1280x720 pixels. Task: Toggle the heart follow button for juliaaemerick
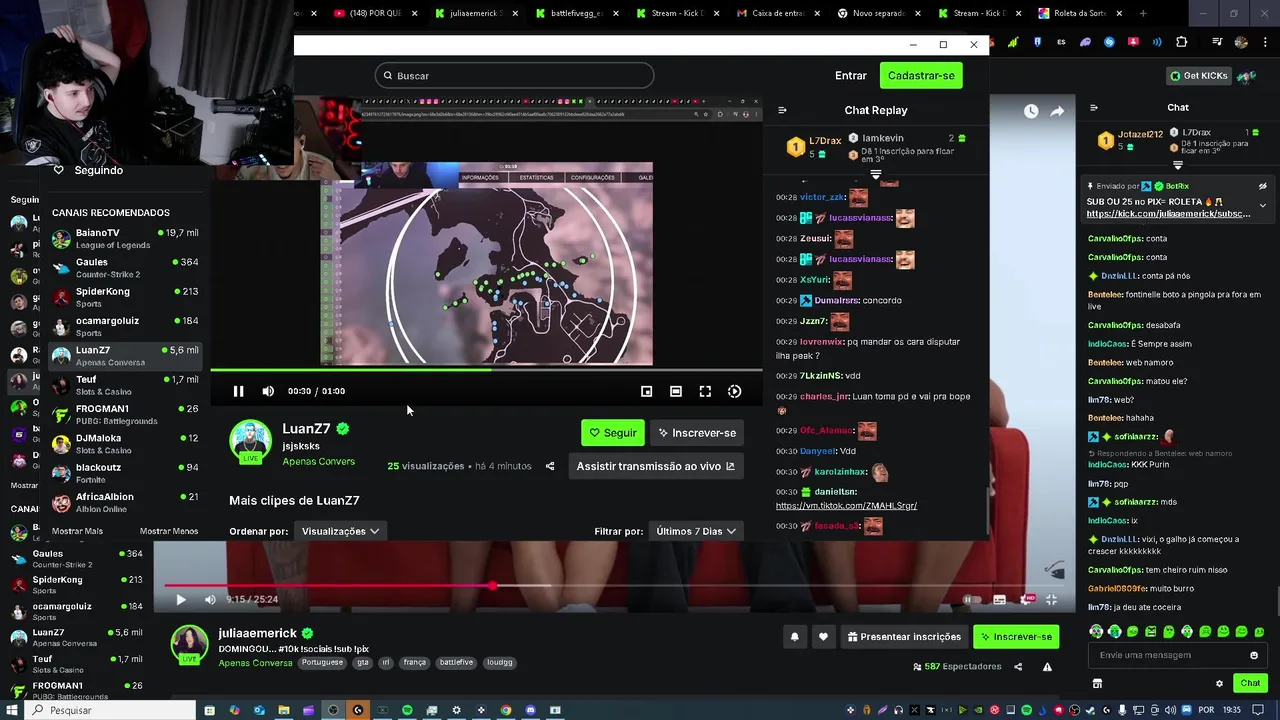click(x=823, y=637)
